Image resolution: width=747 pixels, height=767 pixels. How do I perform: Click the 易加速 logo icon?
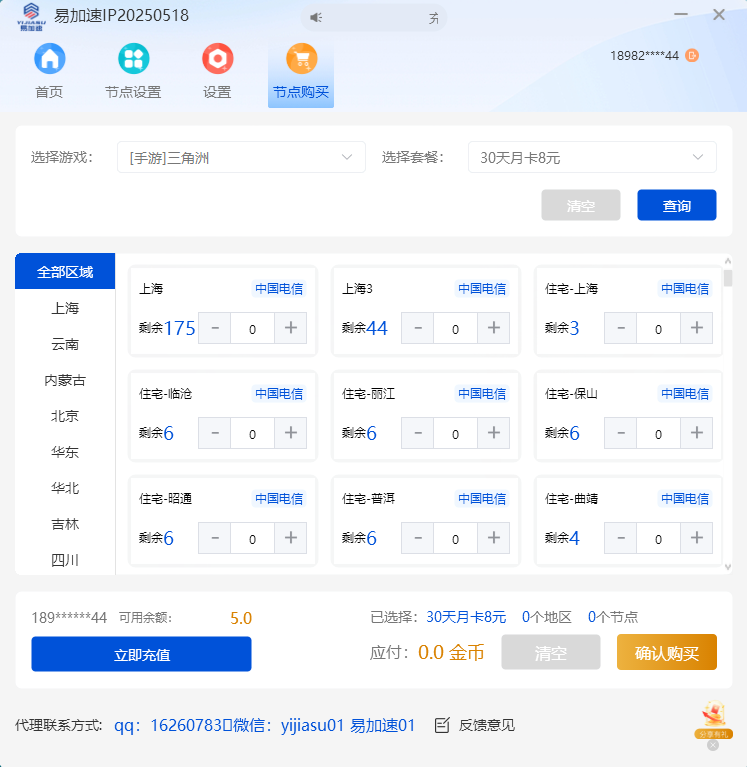tap(32, 16)
